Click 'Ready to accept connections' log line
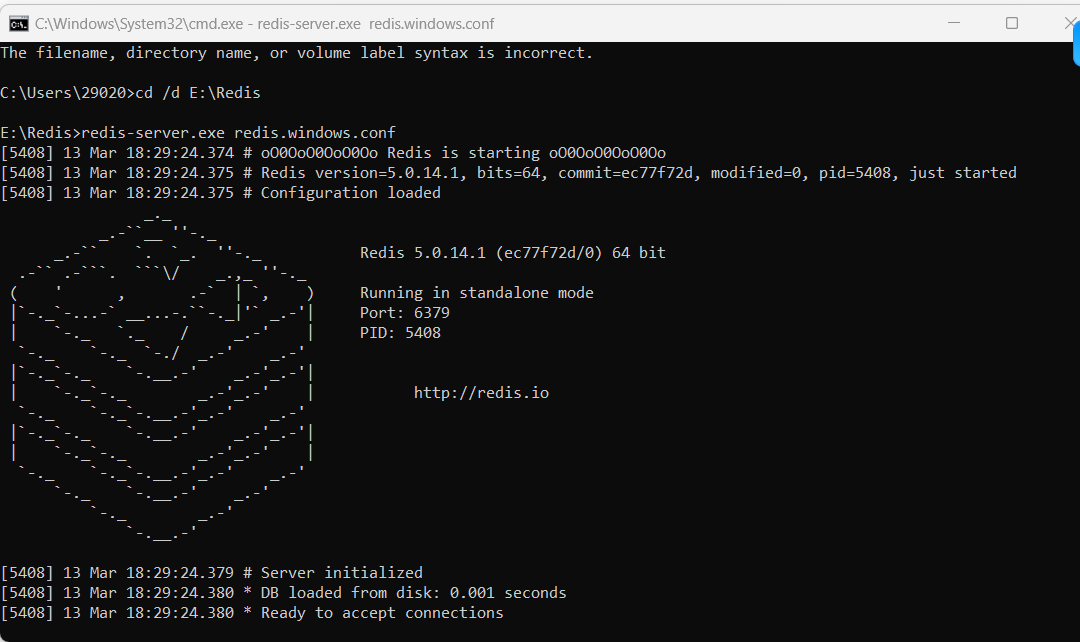The image size is (1080, 642). point(252,613)
